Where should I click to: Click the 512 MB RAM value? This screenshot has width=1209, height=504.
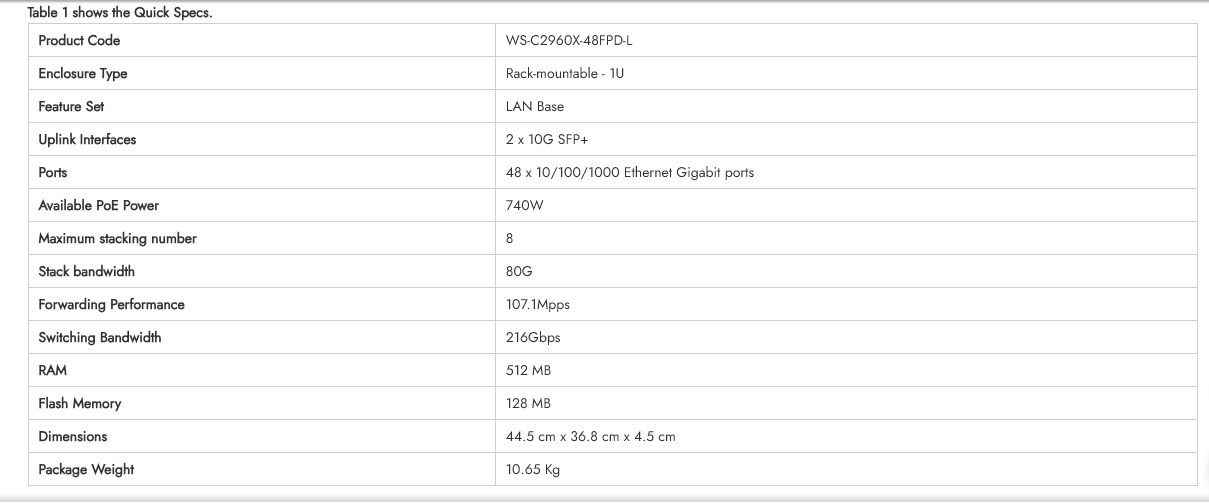[x=528, y=371]
